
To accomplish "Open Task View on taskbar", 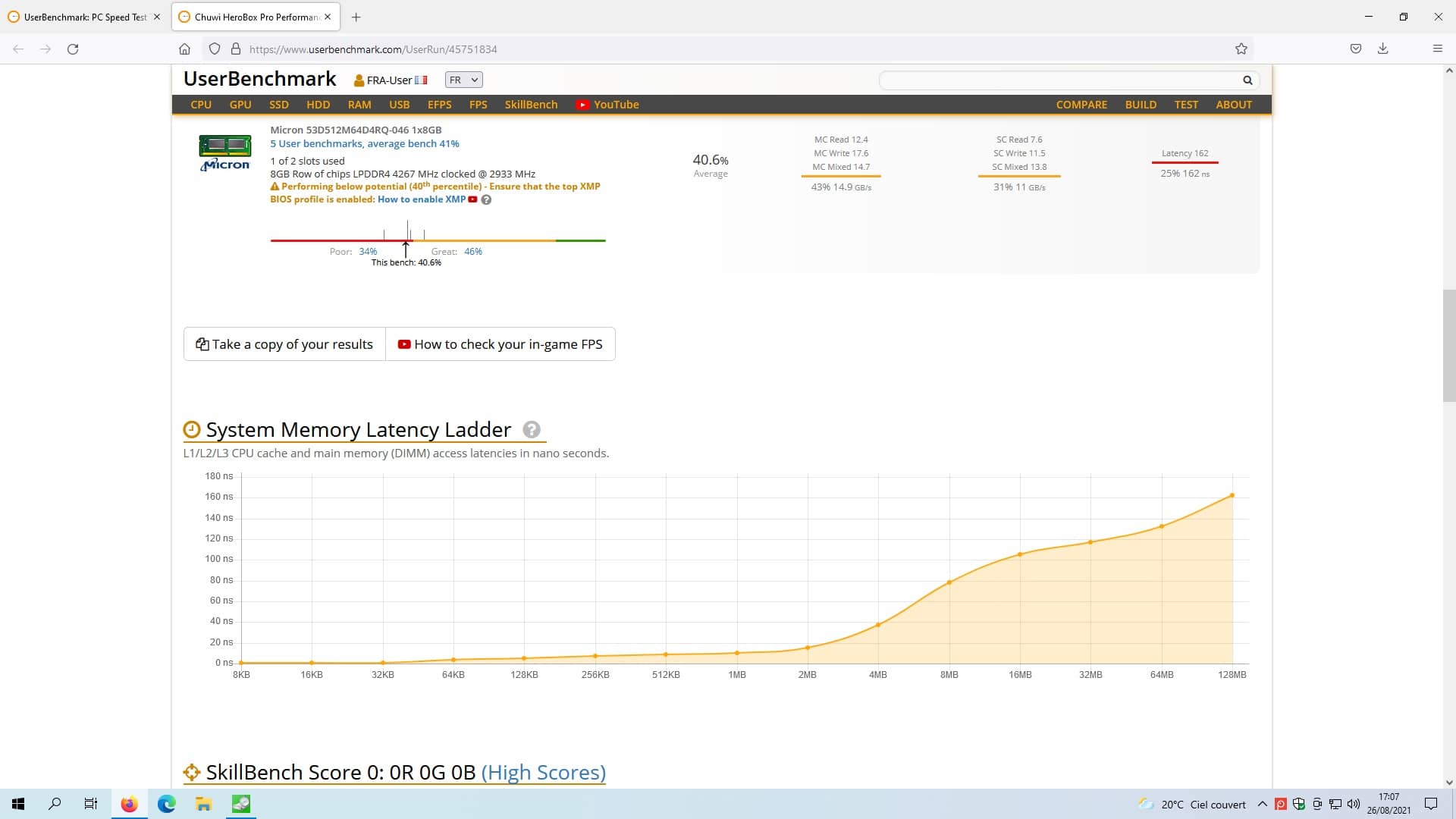I will (x=91, y=804).
